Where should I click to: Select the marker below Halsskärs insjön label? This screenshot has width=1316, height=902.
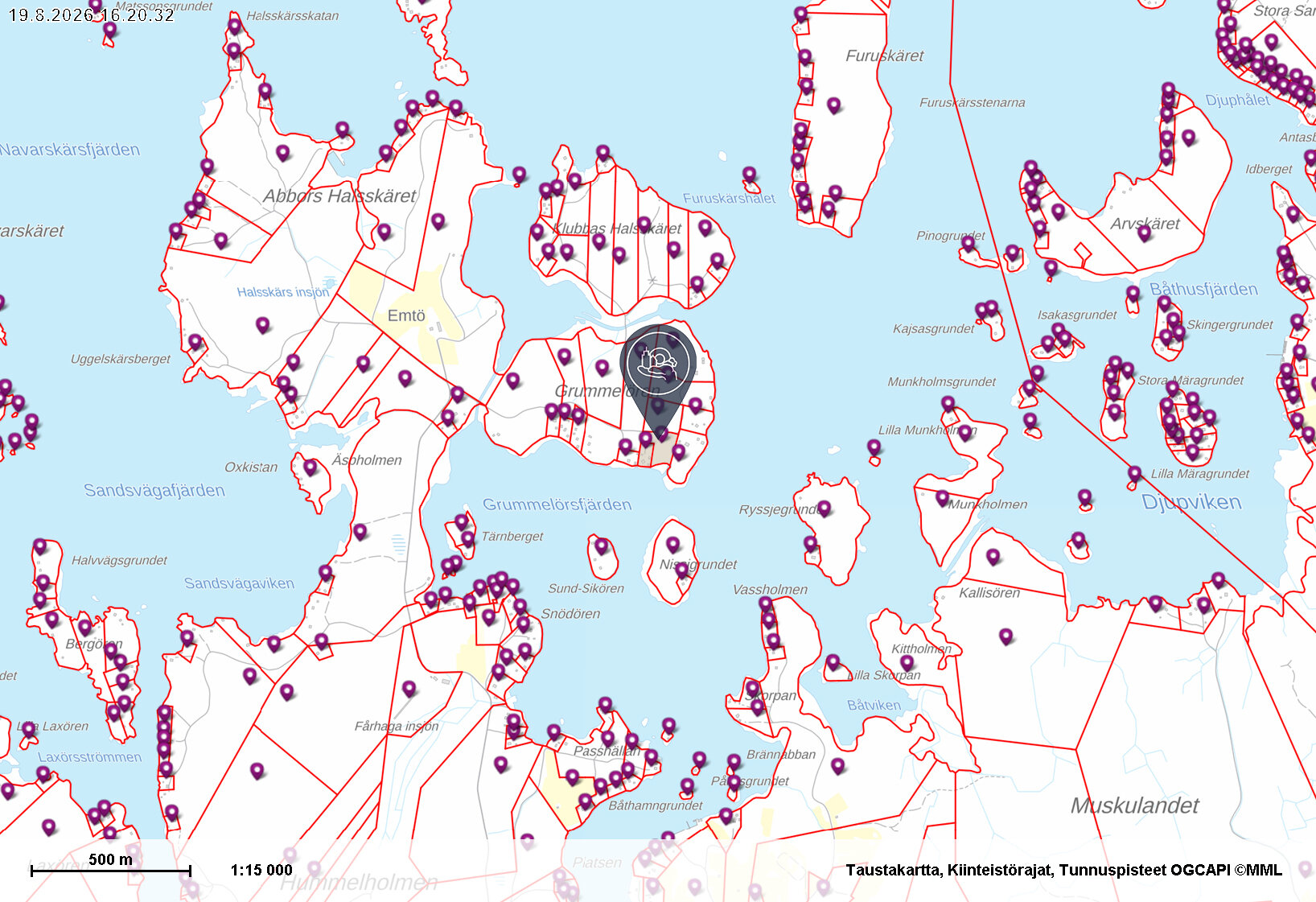262,325
